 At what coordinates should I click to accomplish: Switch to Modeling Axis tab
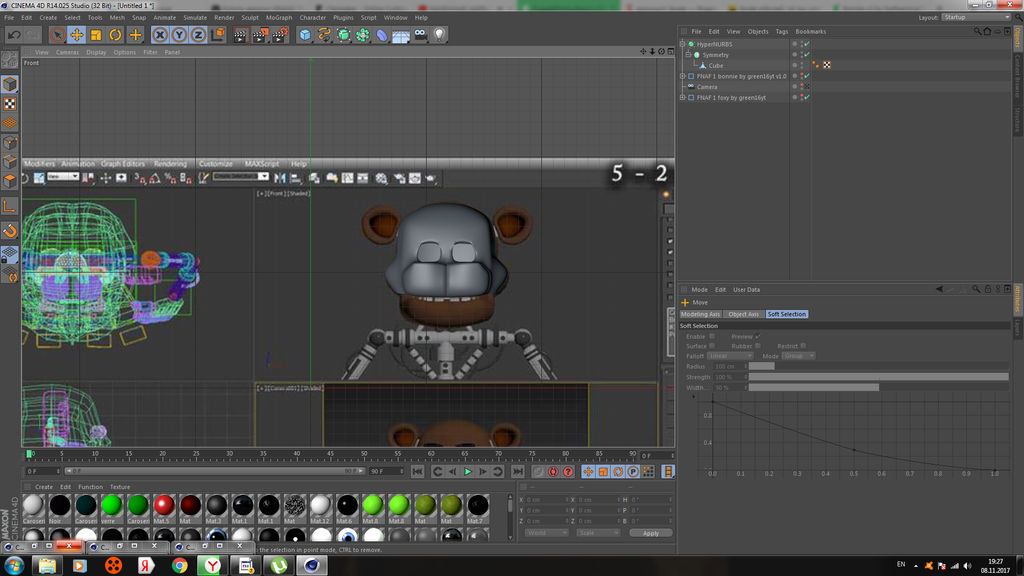point(700,314)
